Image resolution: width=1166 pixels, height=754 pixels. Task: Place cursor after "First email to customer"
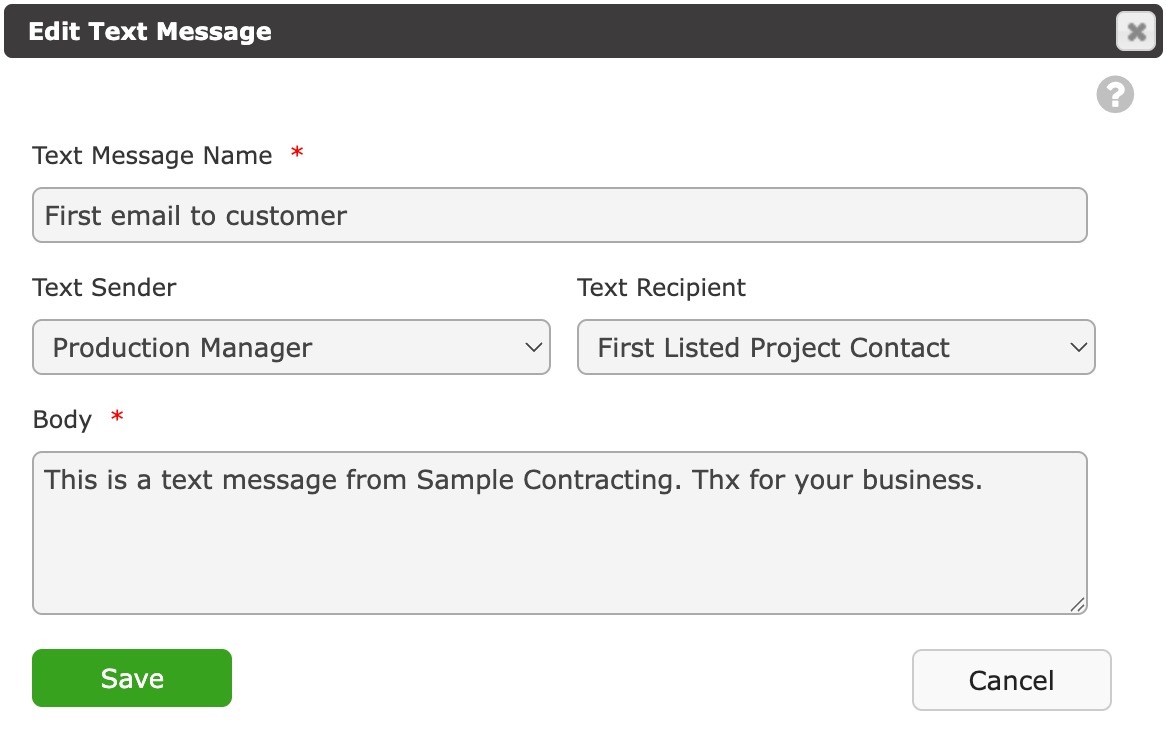[349, 216]
